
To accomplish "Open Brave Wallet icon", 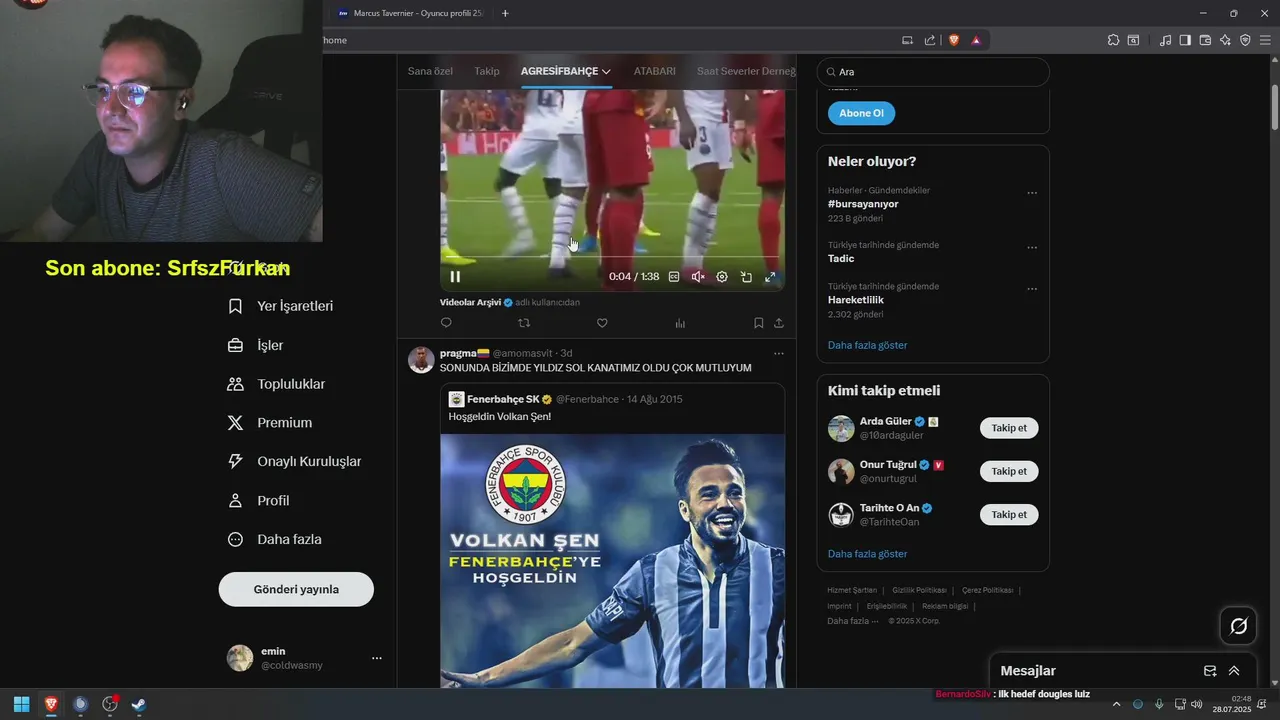I will click(1205, 40).
